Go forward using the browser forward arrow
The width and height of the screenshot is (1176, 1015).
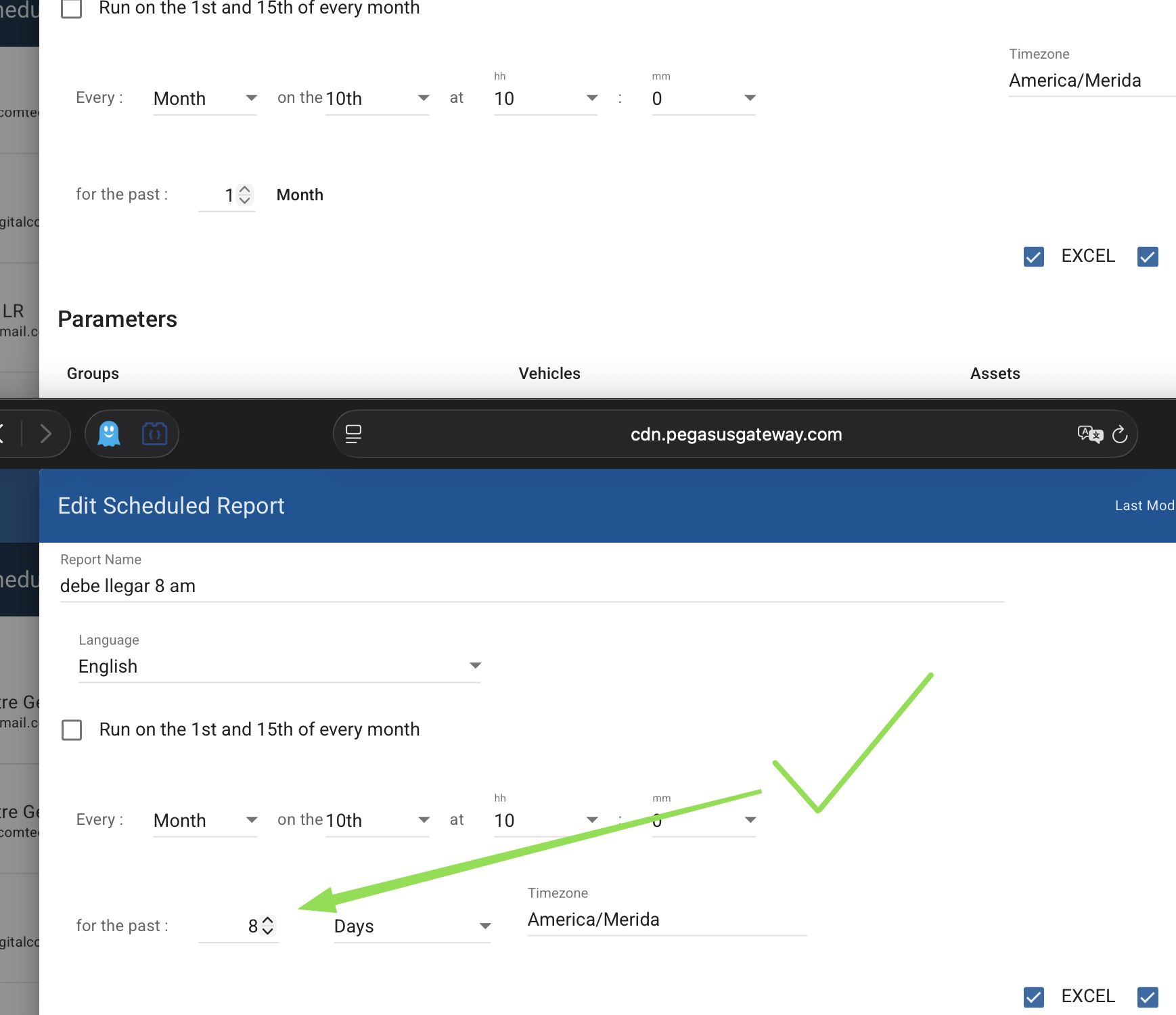point(46,434)
